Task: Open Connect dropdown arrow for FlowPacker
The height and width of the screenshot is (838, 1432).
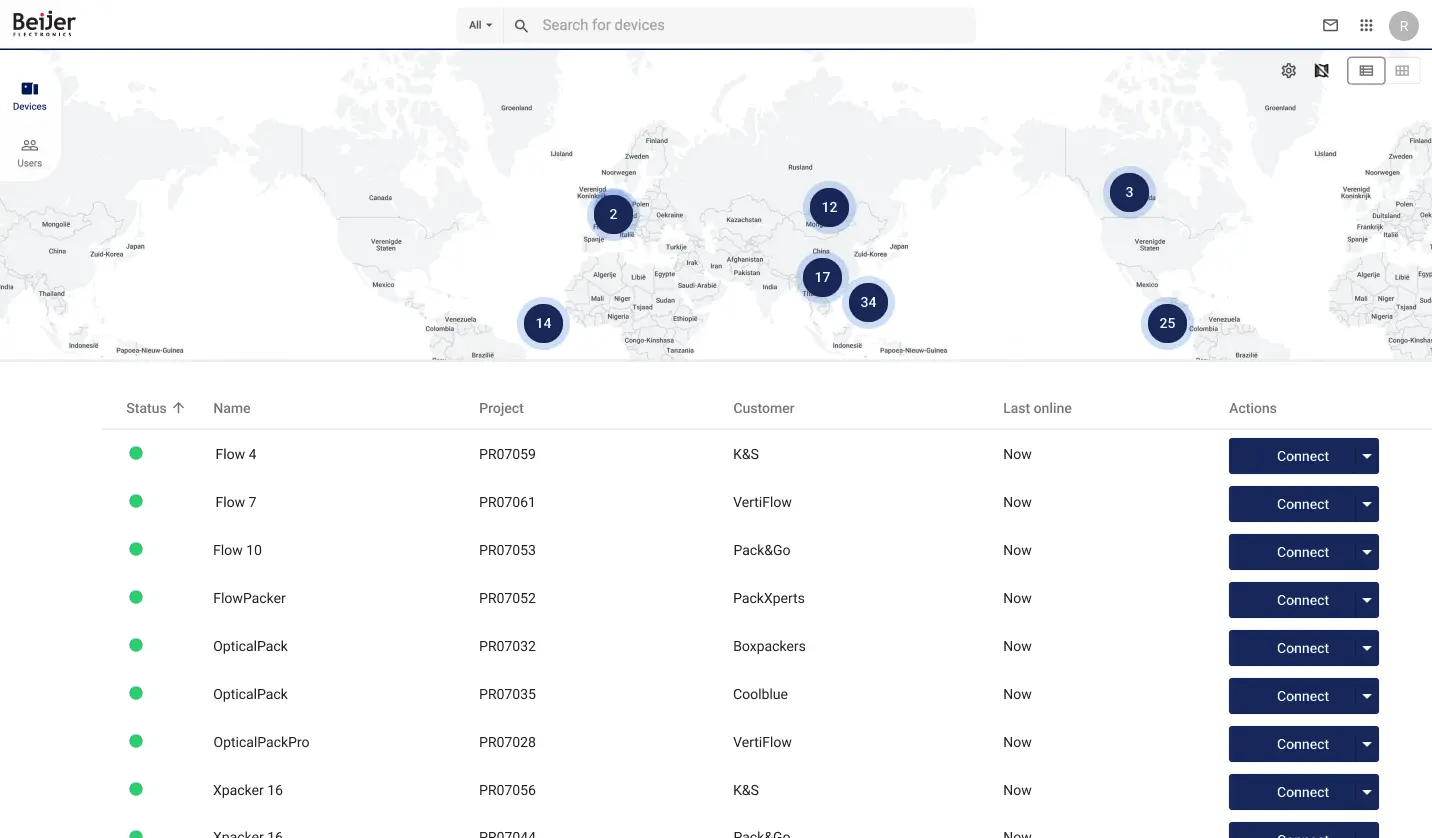Action: point(1367,600)
